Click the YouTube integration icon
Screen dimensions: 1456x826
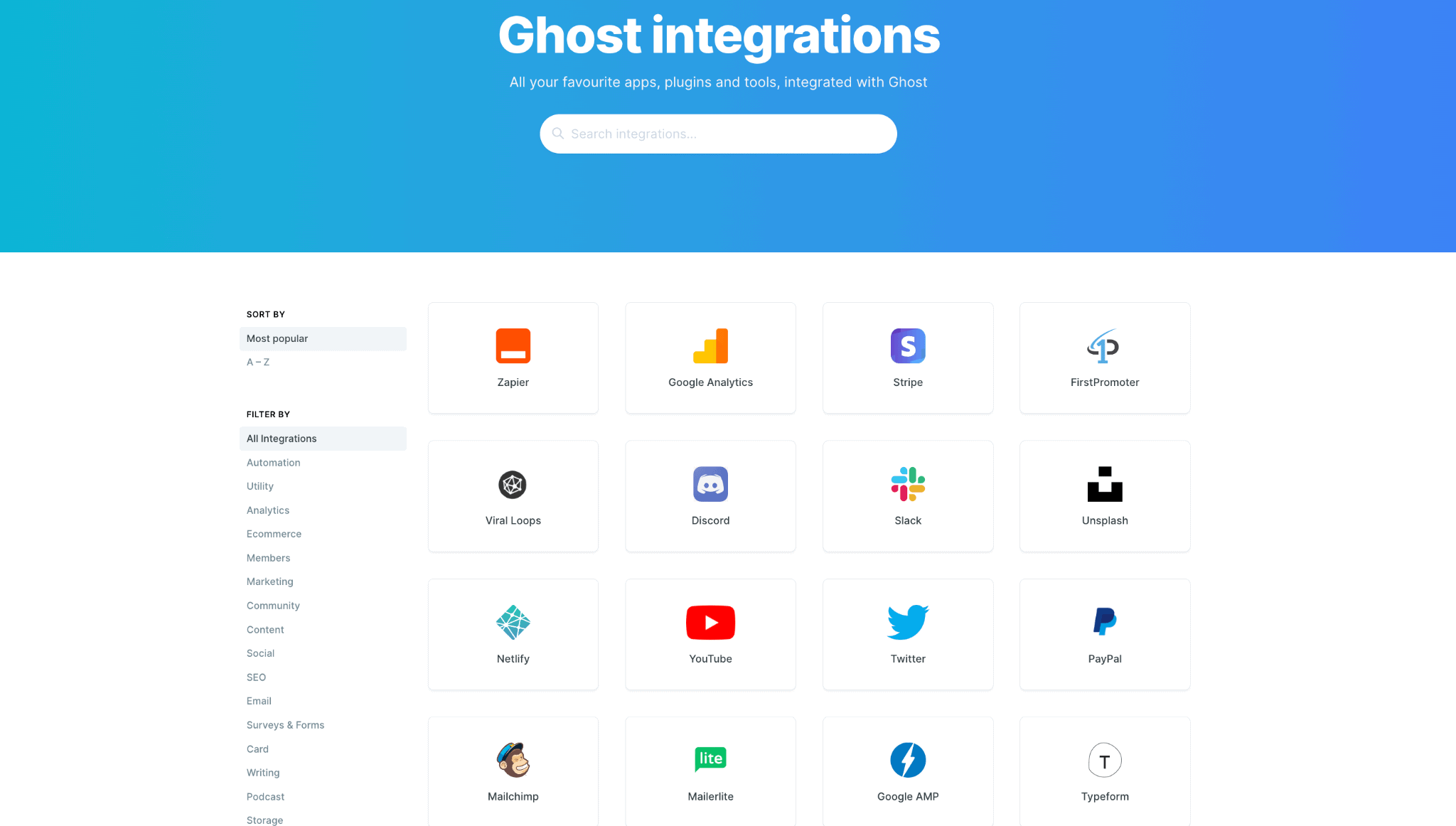[710, 622]
